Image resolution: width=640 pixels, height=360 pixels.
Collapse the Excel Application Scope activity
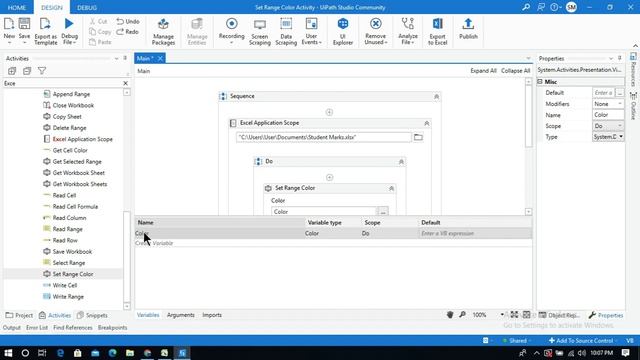coord(427,123)
